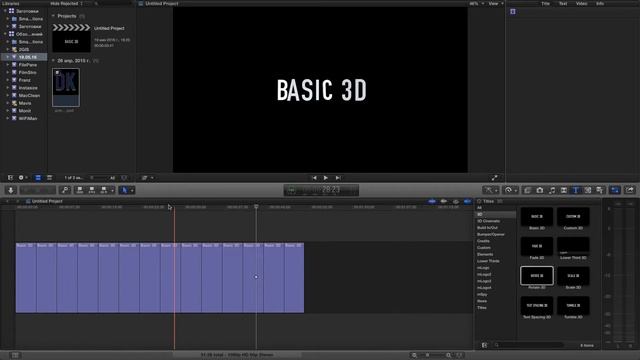
Task: Open the Themes browser icon
Action: [x=600, y=190]
